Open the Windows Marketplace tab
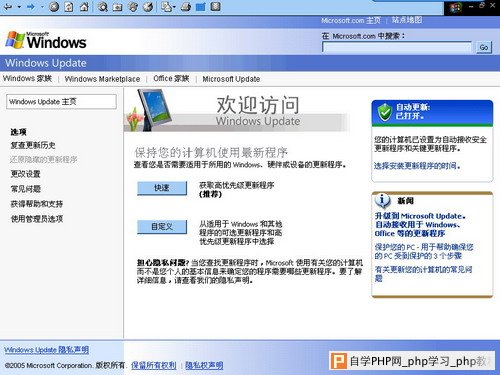This screenshot has width=500, height=375. pyautogui.click(x=102, y=79)
